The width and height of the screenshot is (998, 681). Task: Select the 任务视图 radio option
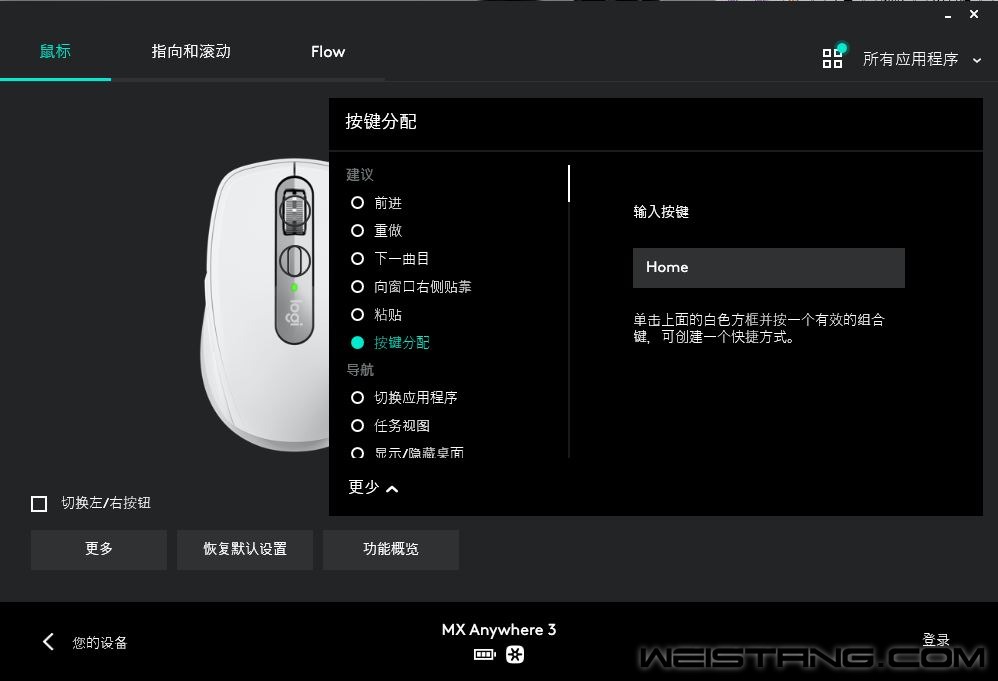coord(358,425)
